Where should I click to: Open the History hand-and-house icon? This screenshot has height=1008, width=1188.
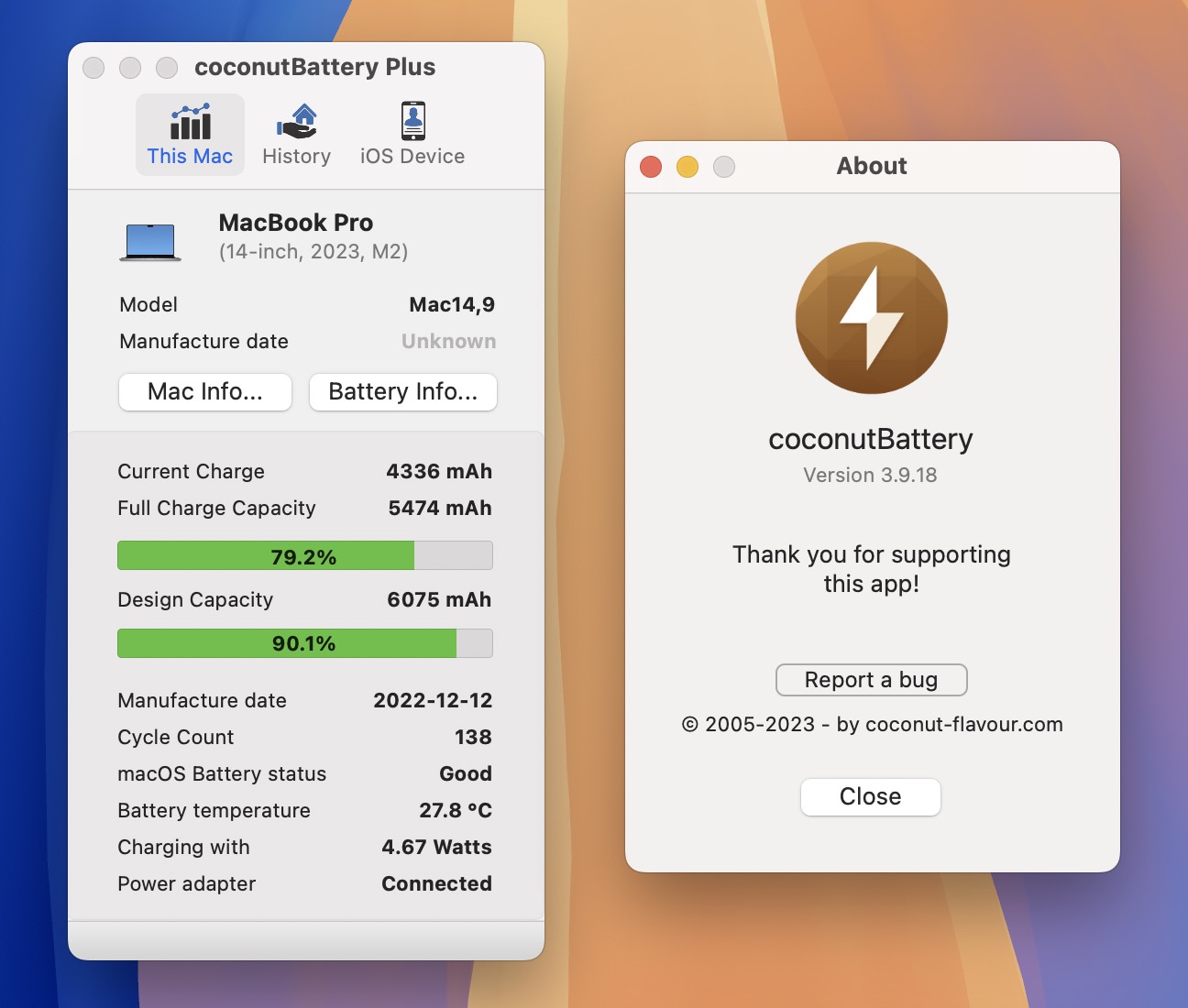click(x=296, y=121)
